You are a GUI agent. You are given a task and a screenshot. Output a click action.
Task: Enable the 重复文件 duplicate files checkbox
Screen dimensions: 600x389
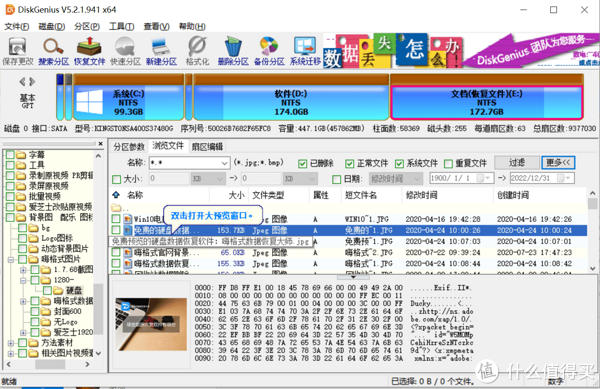[448, 164]
